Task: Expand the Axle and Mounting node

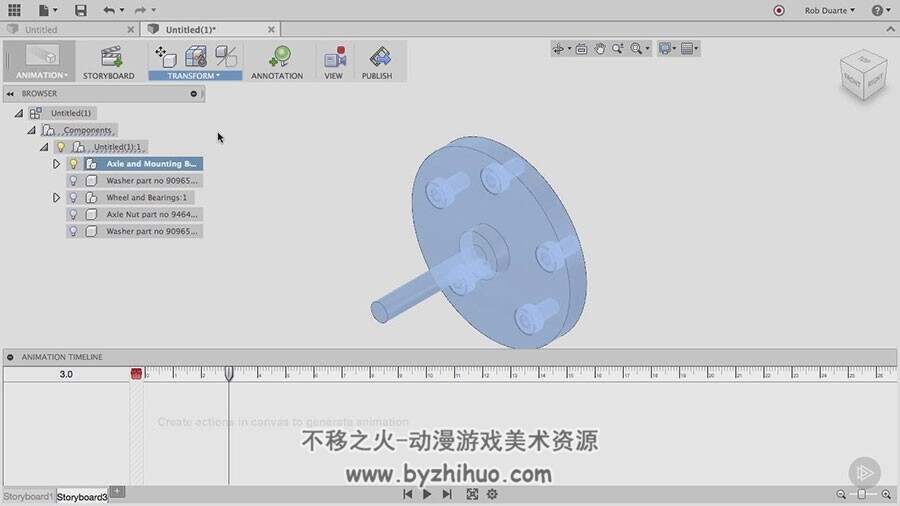Action: point(56,164)
